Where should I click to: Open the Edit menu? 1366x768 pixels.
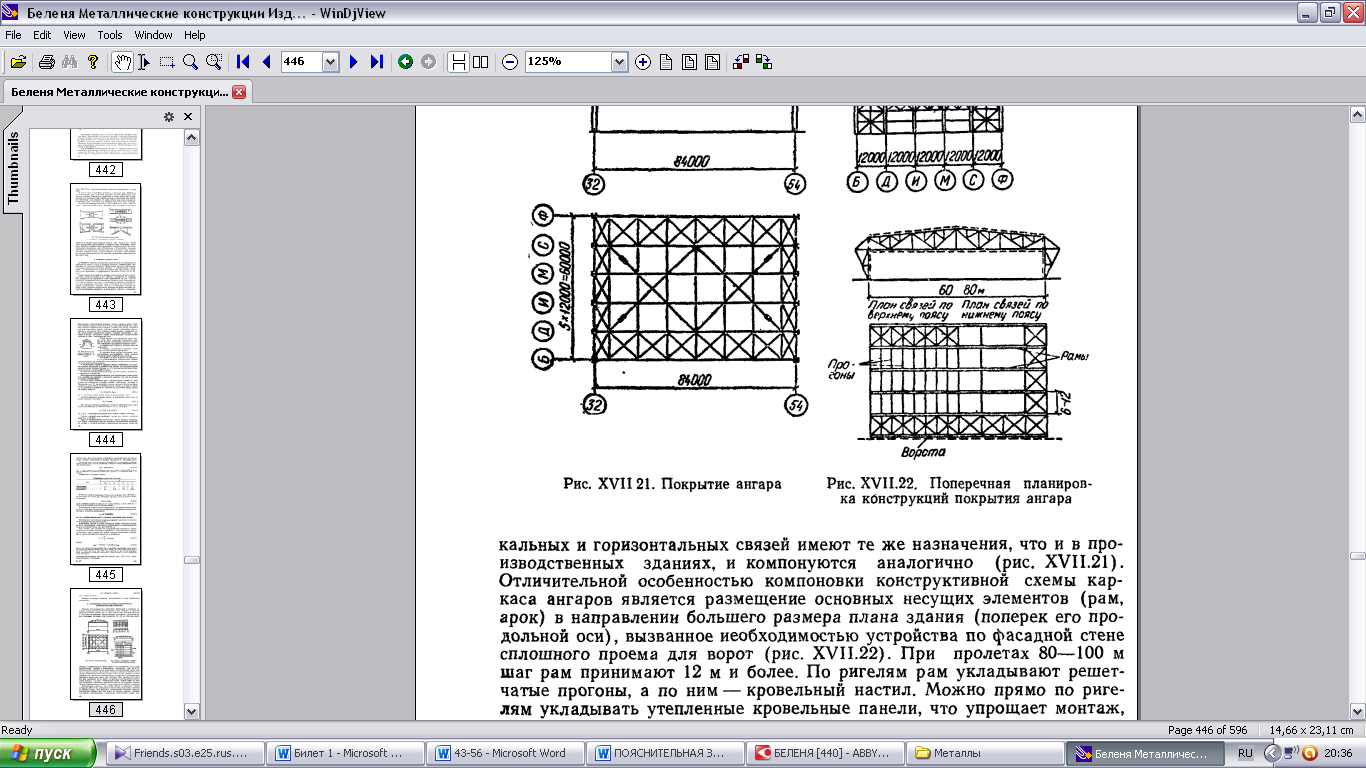click(42, 35)
